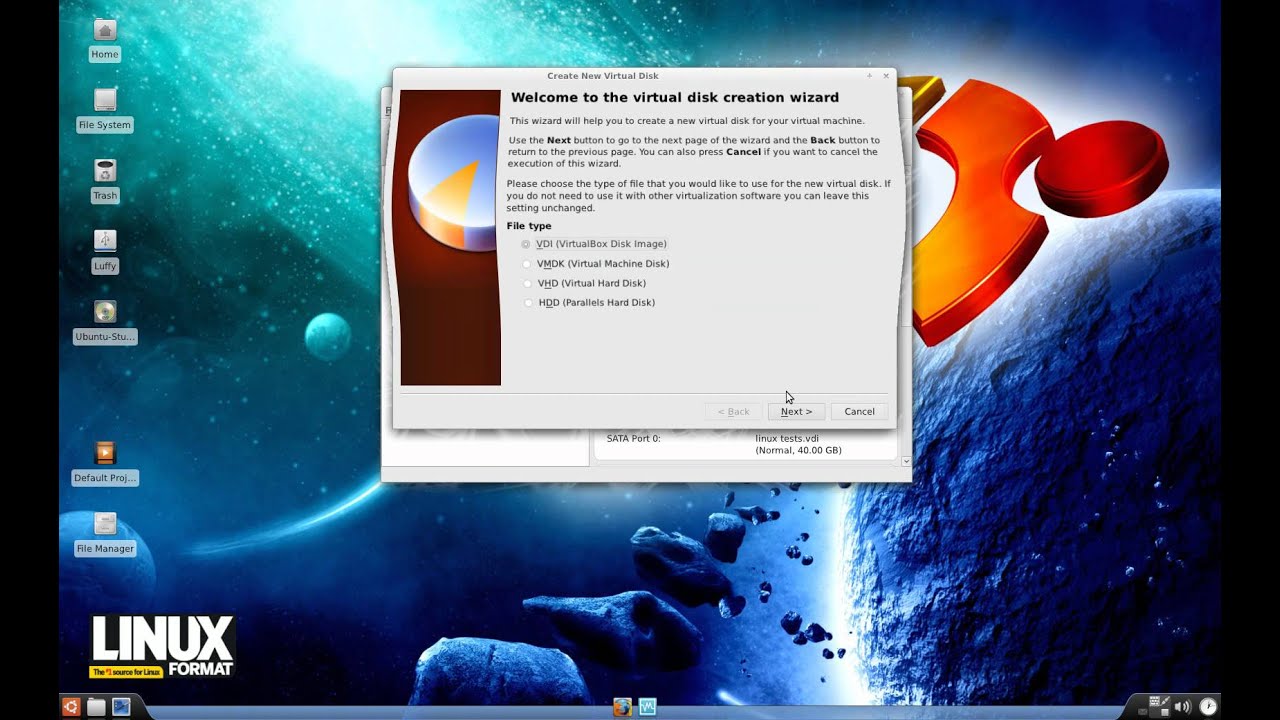
Task: Open the volume control tray icon
Action: point(1183,707)
